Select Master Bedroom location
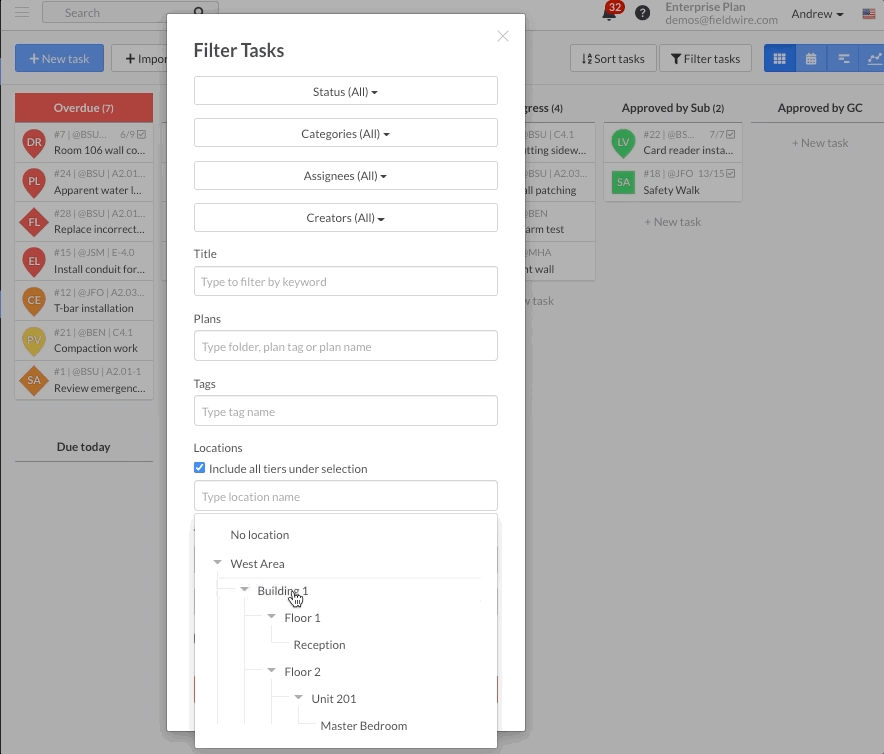 (x=363, y=726)
